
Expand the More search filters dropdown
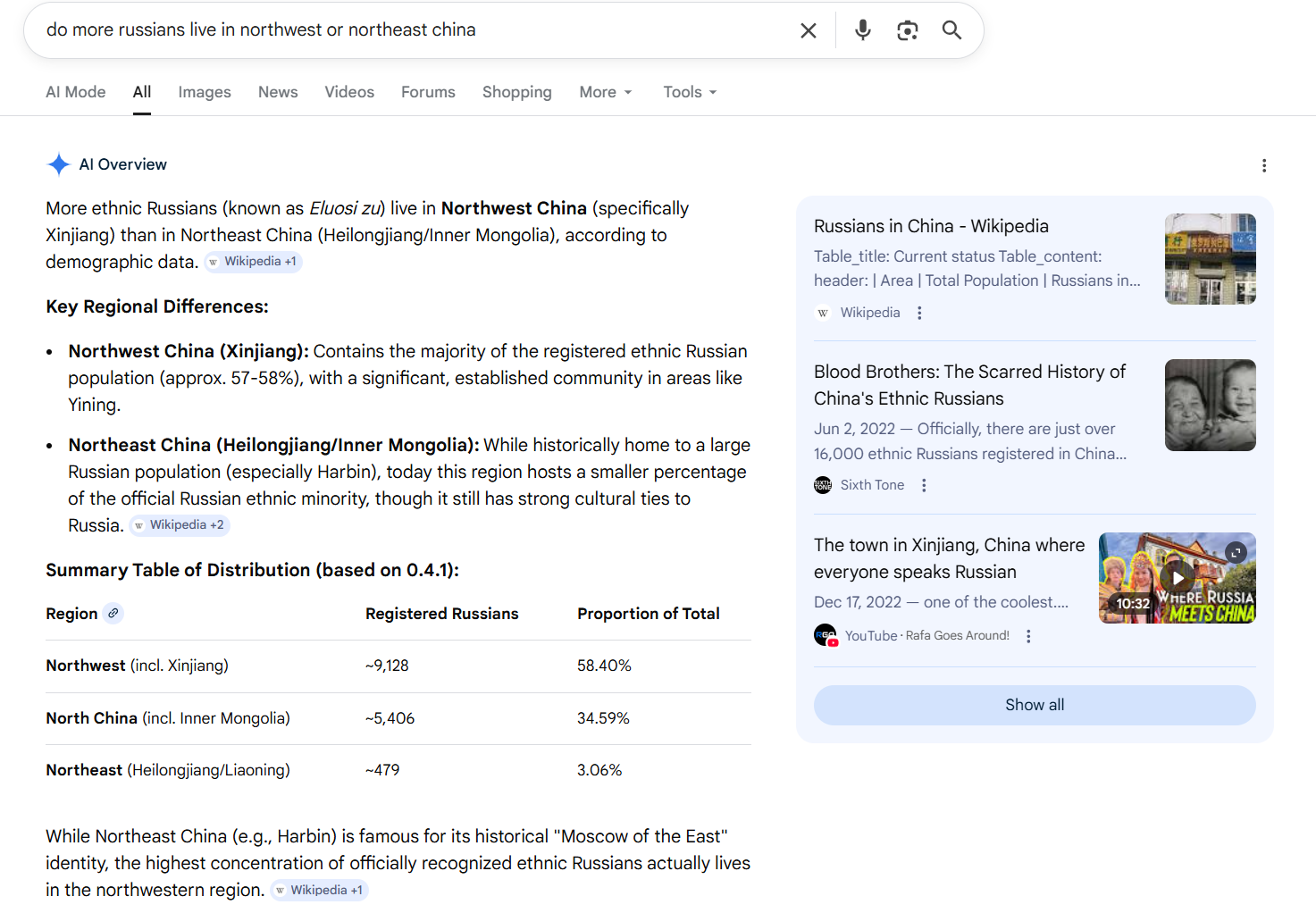(605, 92)
